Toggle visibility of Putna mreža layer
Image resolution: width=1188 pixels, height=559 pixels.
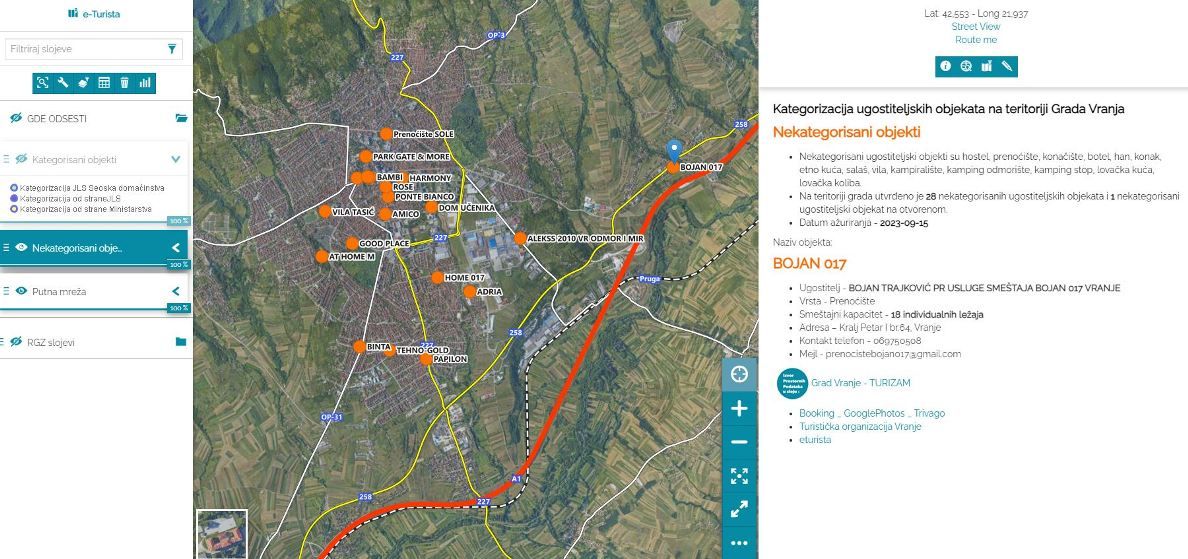point(21,291)
